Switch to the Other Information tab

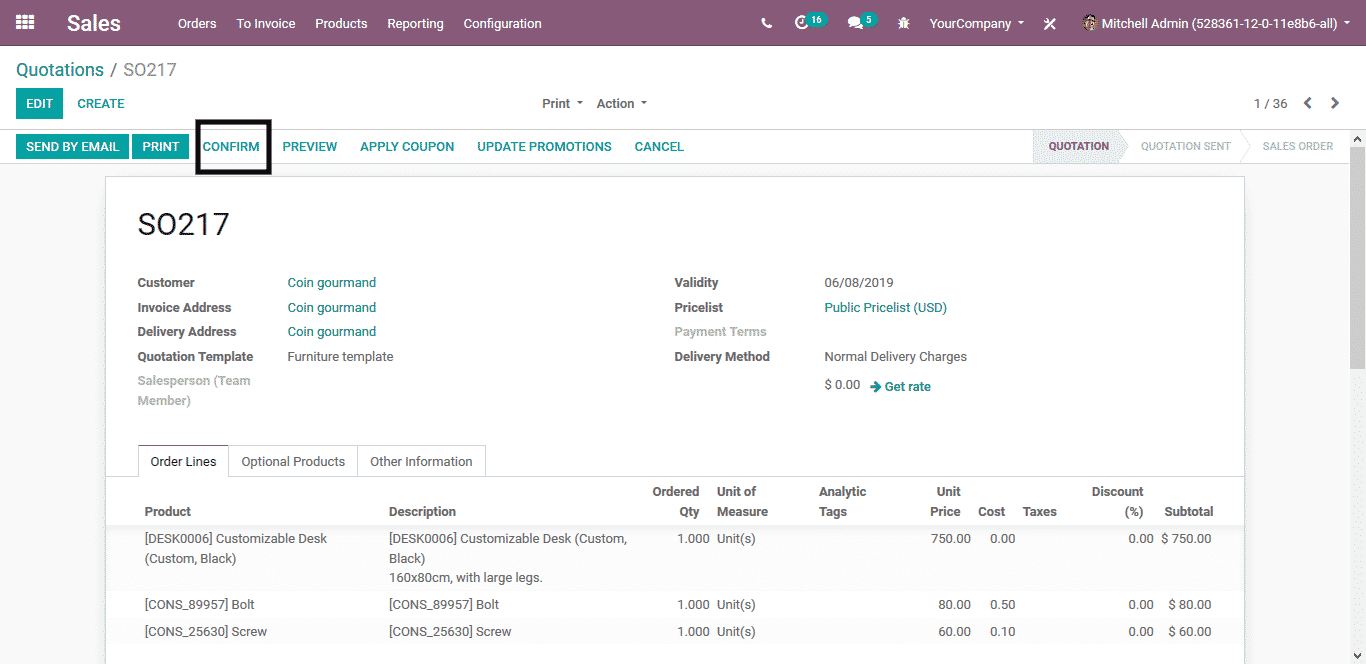click(x=421, y=461)
